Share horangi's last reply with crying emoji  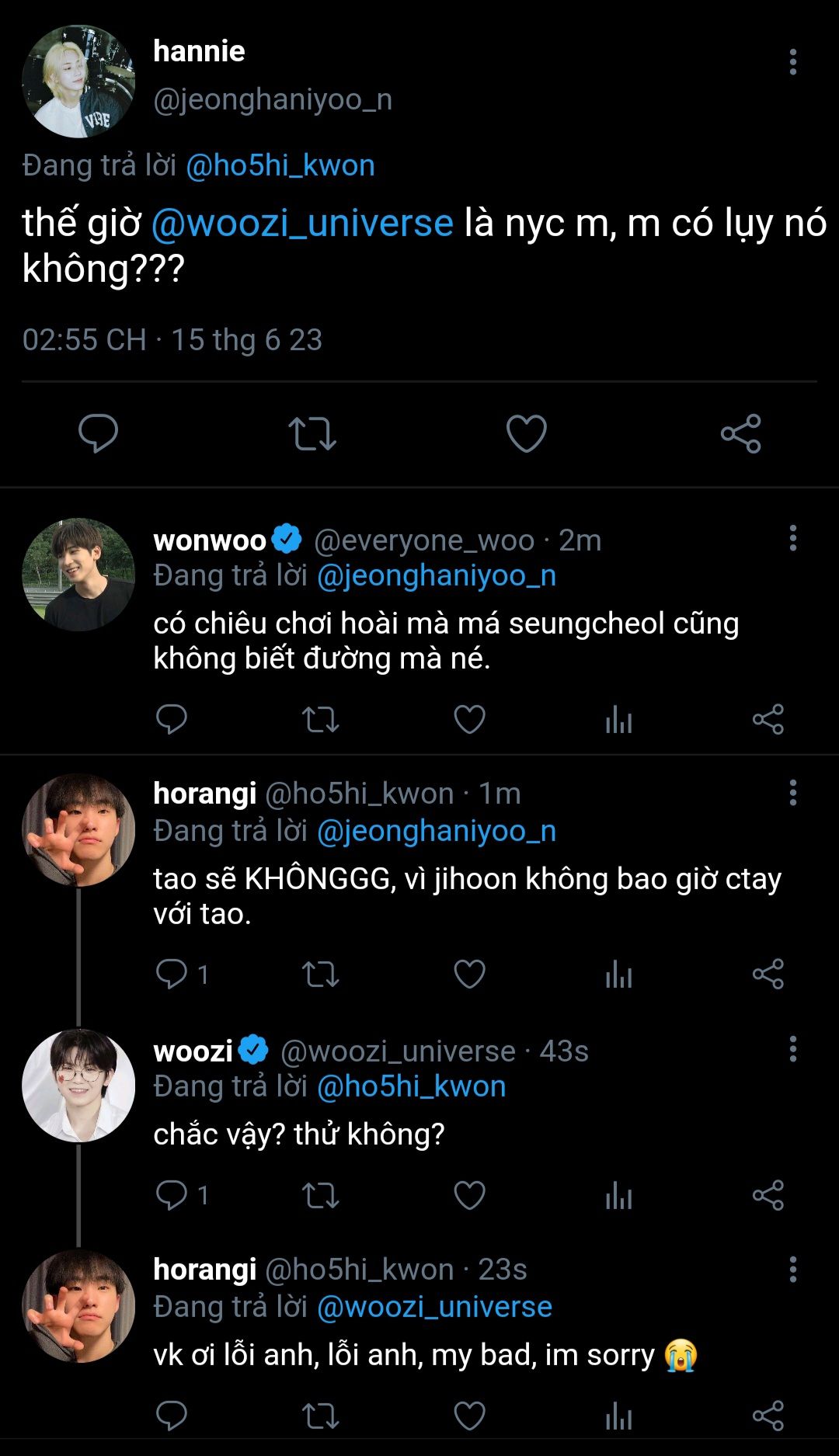click(768, 1416)
